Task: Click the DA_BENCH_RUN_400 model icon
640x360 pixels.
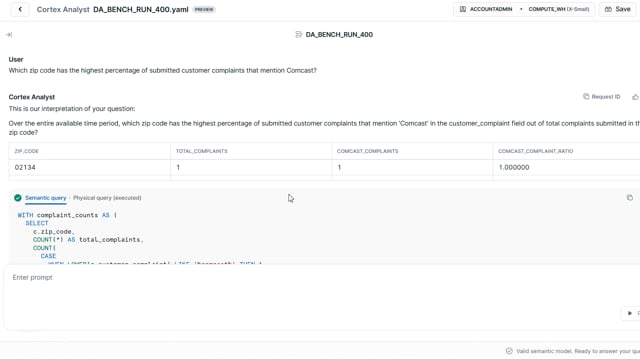Action: click(x=298, y=35)
